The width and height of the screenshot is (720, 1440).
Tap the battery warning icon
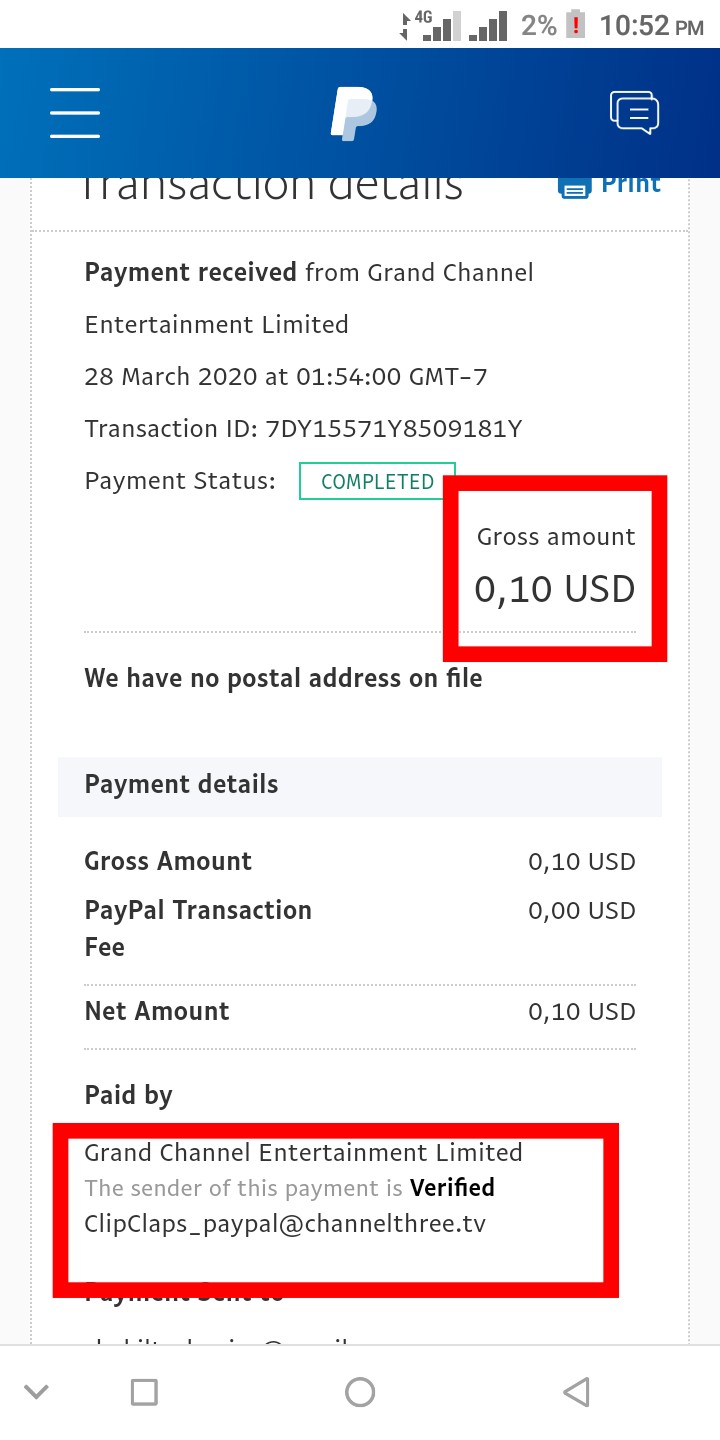pyautogui.click(x=576, y=24)
